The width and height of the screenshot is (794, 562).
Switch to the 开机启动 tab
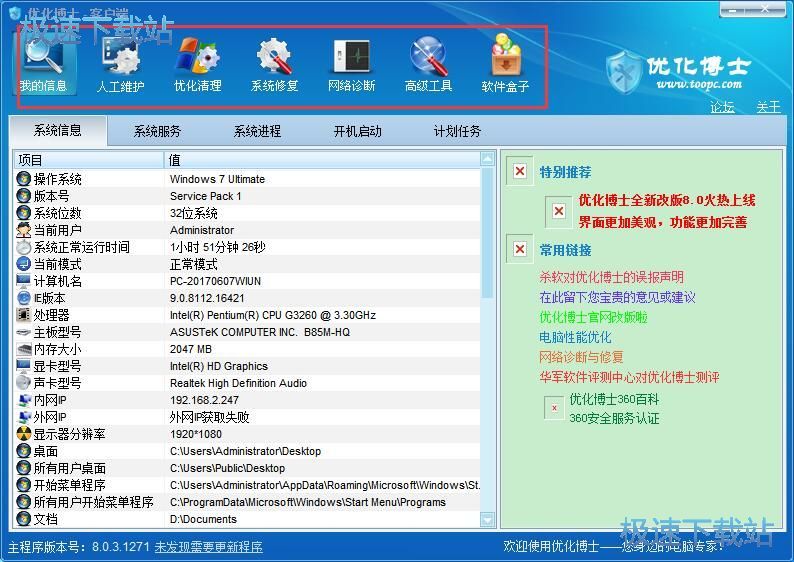[x=357, y=132]
